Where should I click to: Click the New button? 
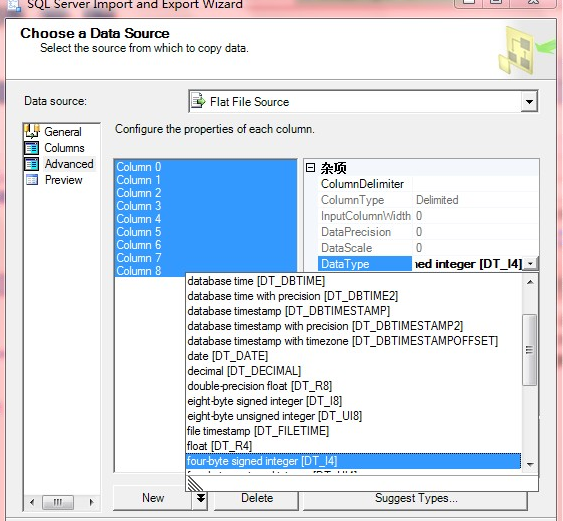(x=153, y=498)
